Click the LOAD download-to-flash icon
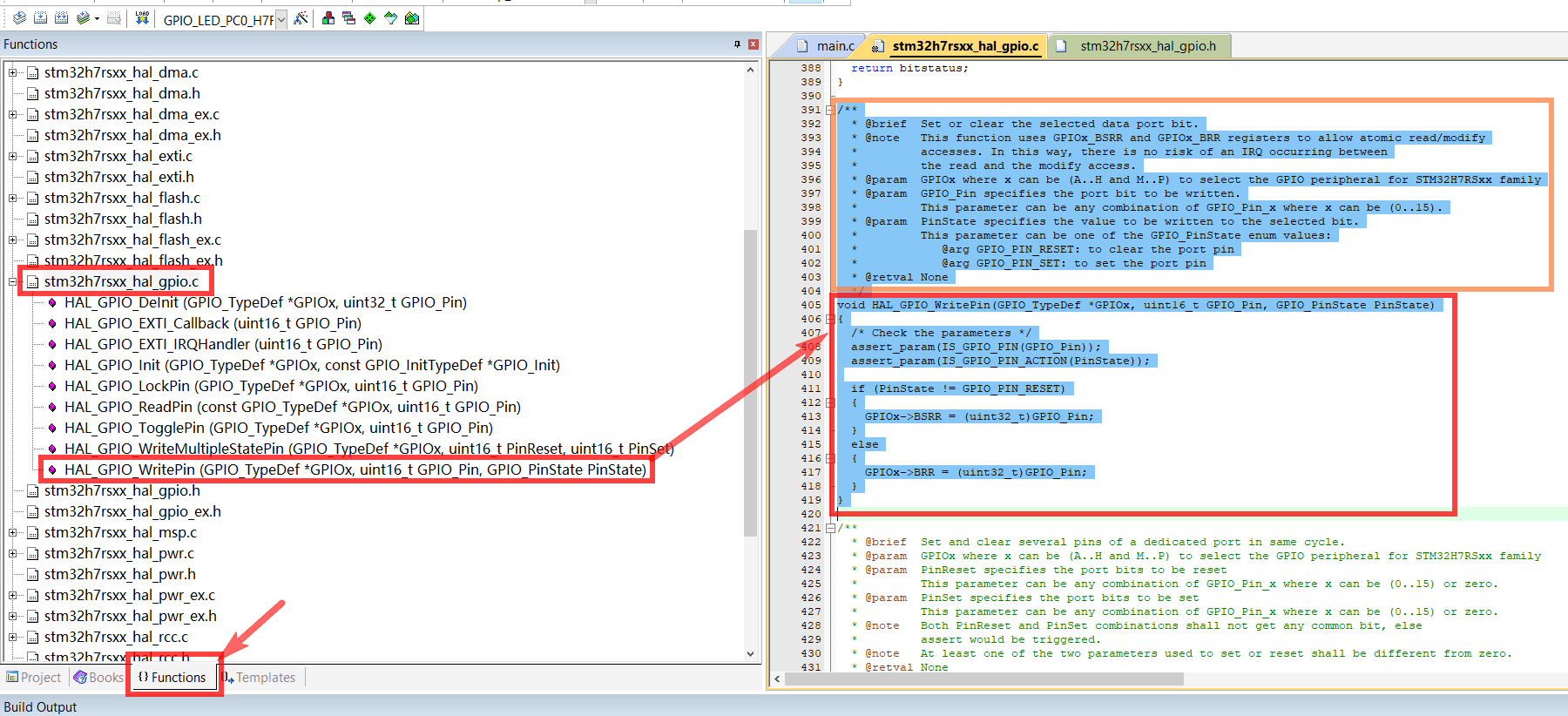The image size is (1568, 716). coord(142,18)
